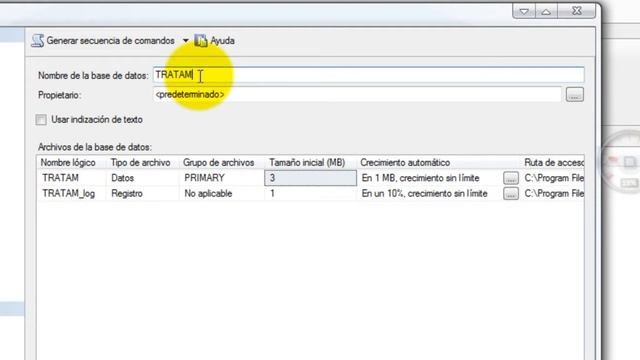Open the Generar secuencia de comandos button
The width and height of the screenshot is (640, 360).
[103, 40]
